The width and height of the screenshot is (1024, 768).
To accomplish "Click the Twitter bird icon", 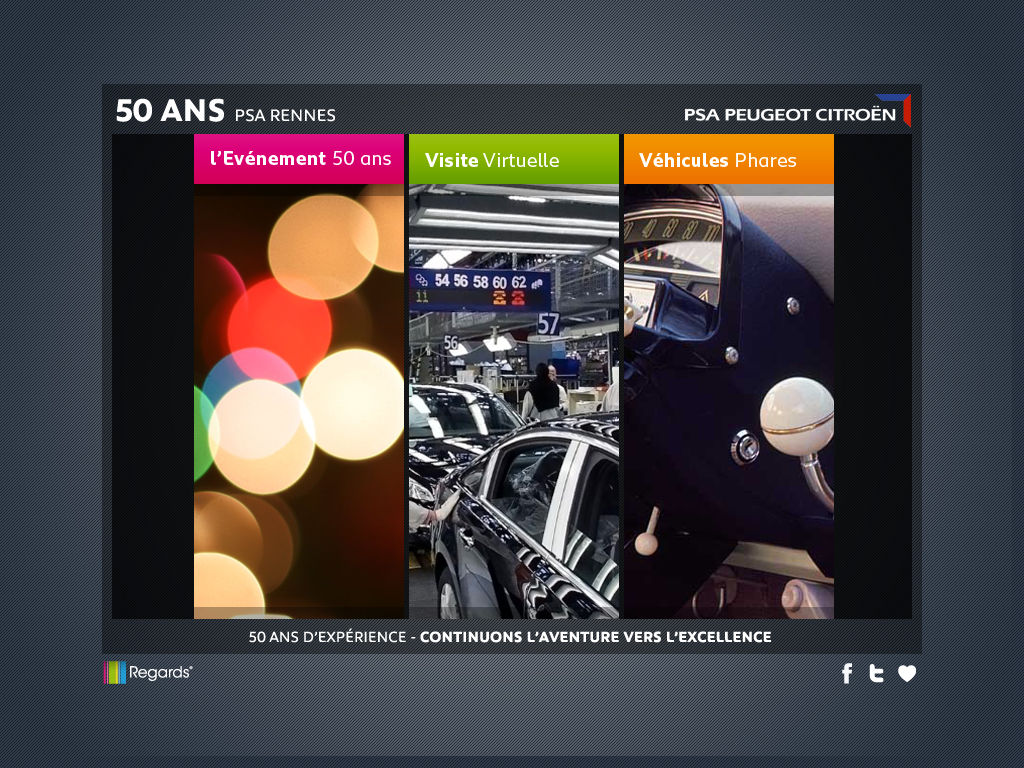I will (876, 674).
